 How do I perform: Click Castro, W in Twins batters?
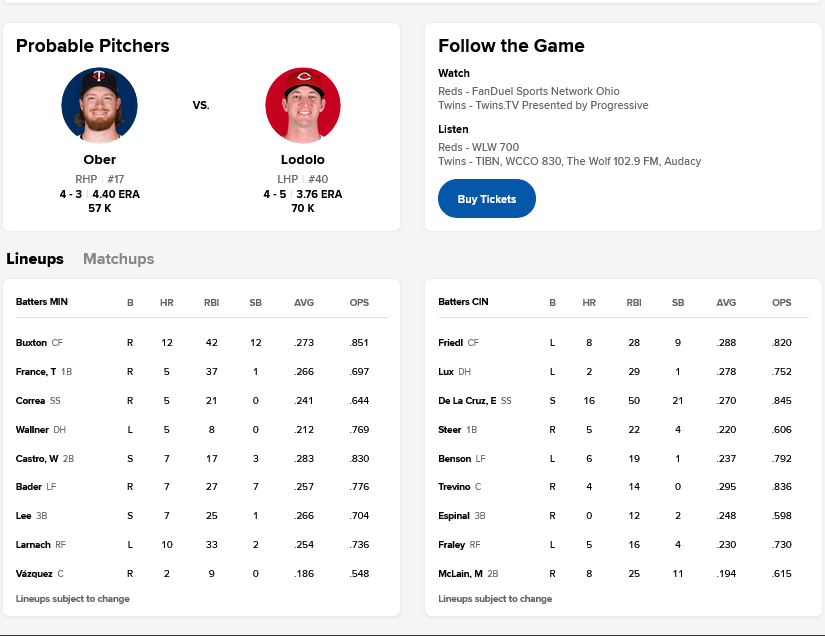click(37, 459)
